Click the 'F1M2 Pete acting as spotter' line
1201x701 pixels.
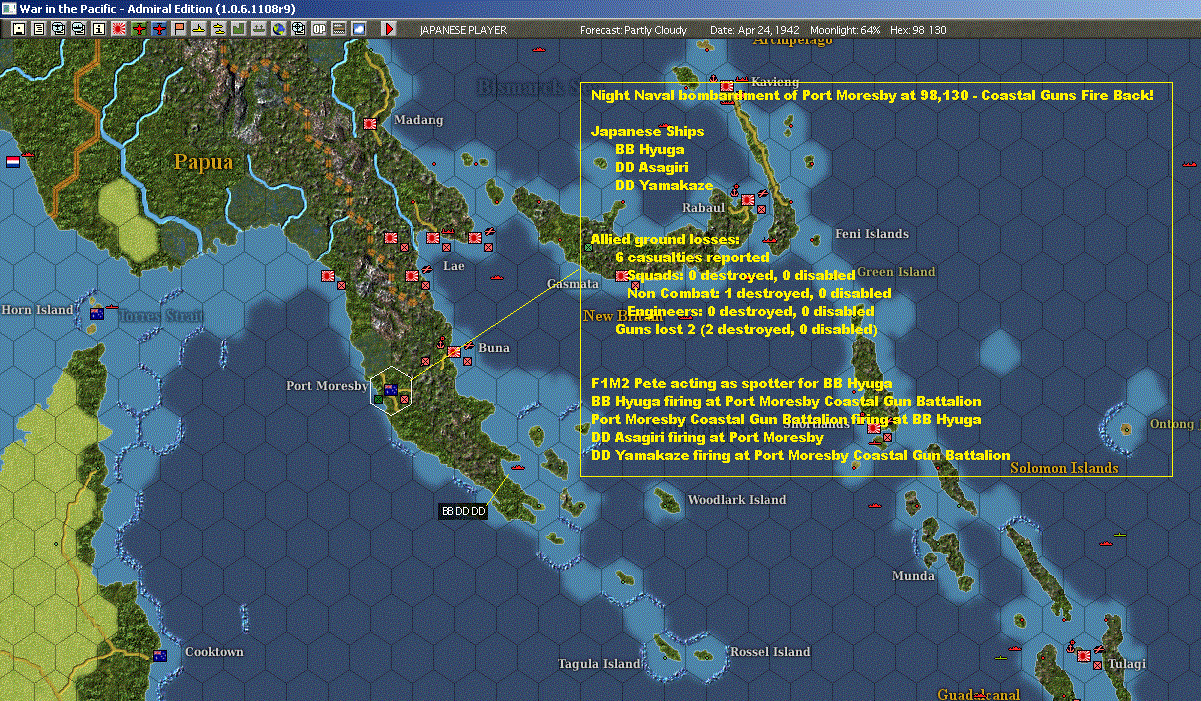click(x=742, y=383)
